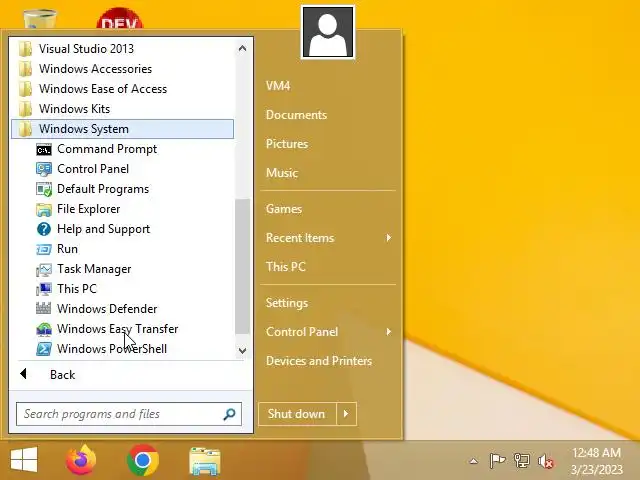Click the muted volume tray icon
This screenshot has height=480, width=640.
click(x=546, y=462)
